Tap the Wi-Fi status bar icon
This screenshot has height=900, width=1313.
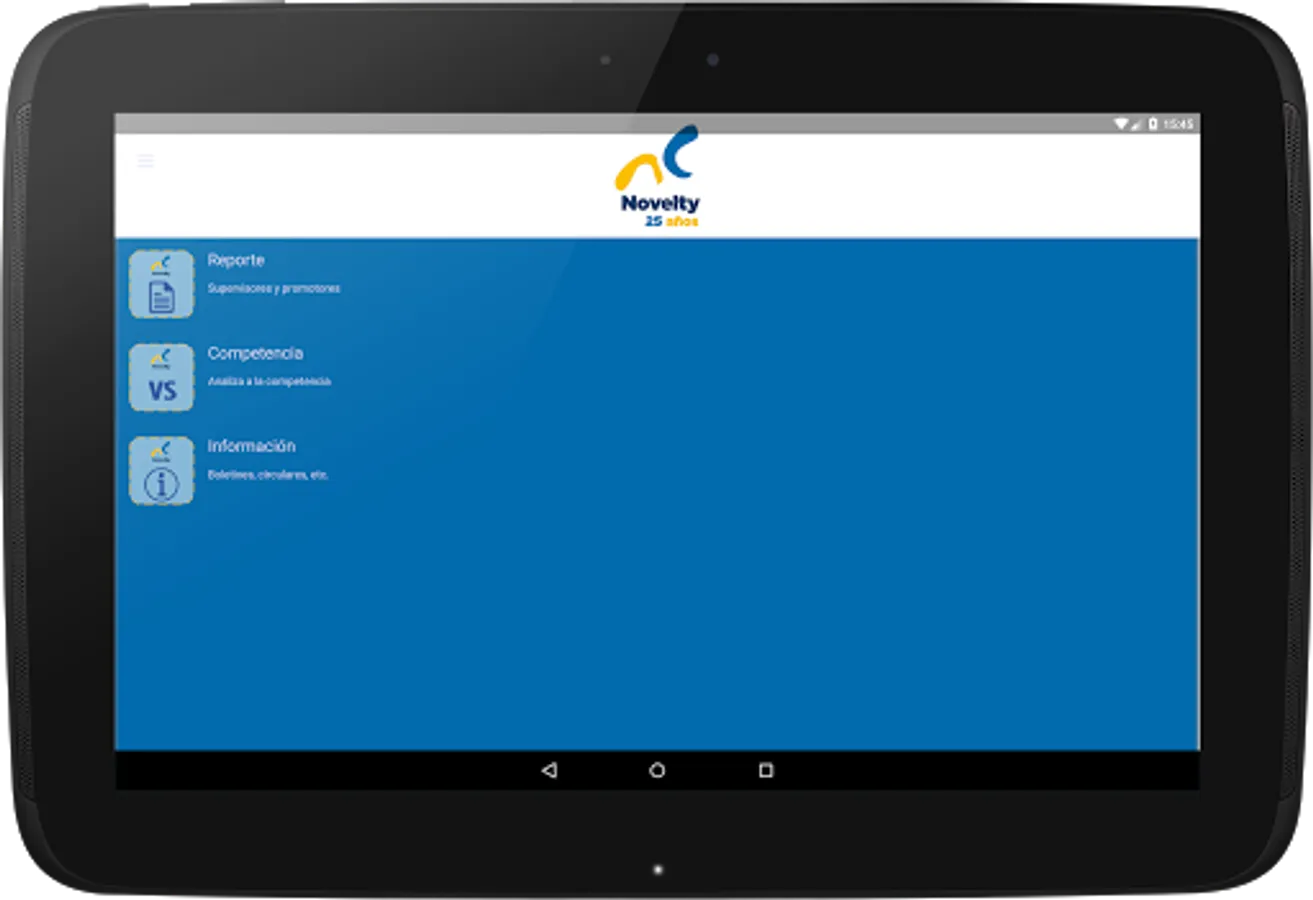click(x=1122, y=124)
